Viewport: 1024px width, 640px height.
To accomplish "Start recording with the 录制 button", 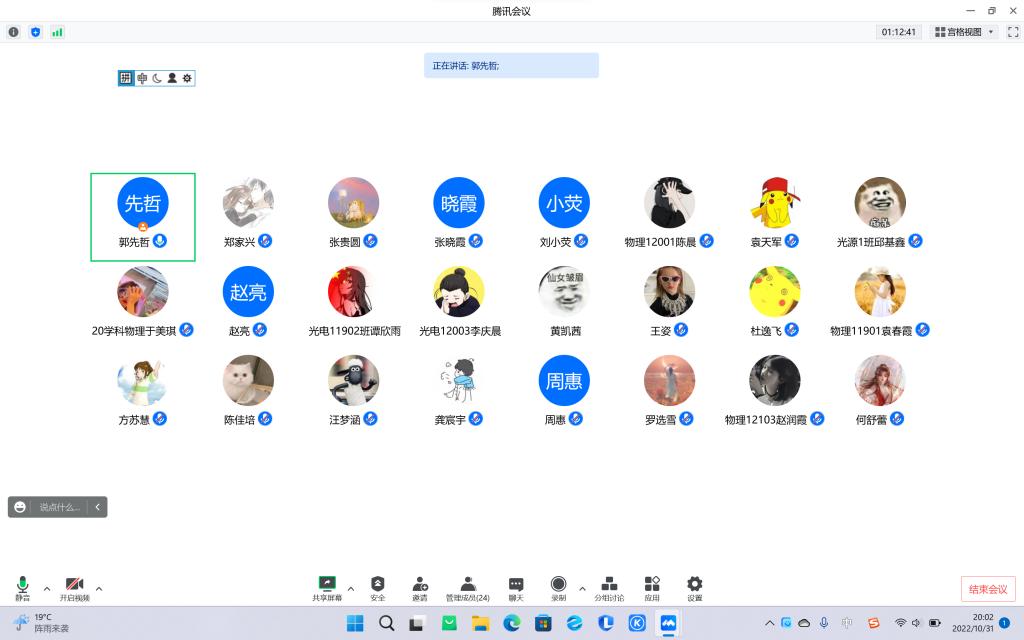I will click(558, 587).
